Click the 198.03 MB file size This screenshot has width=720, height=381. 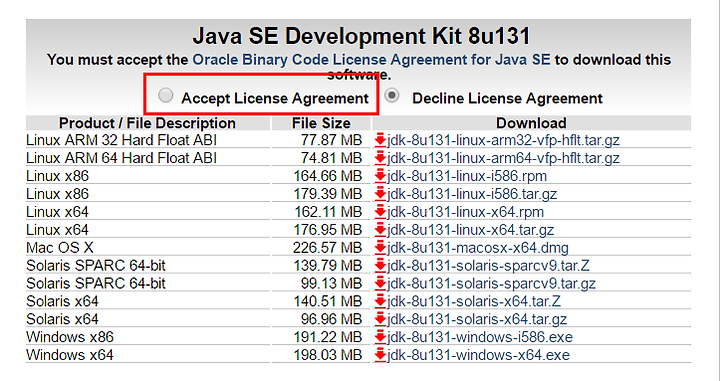point(328,355)
